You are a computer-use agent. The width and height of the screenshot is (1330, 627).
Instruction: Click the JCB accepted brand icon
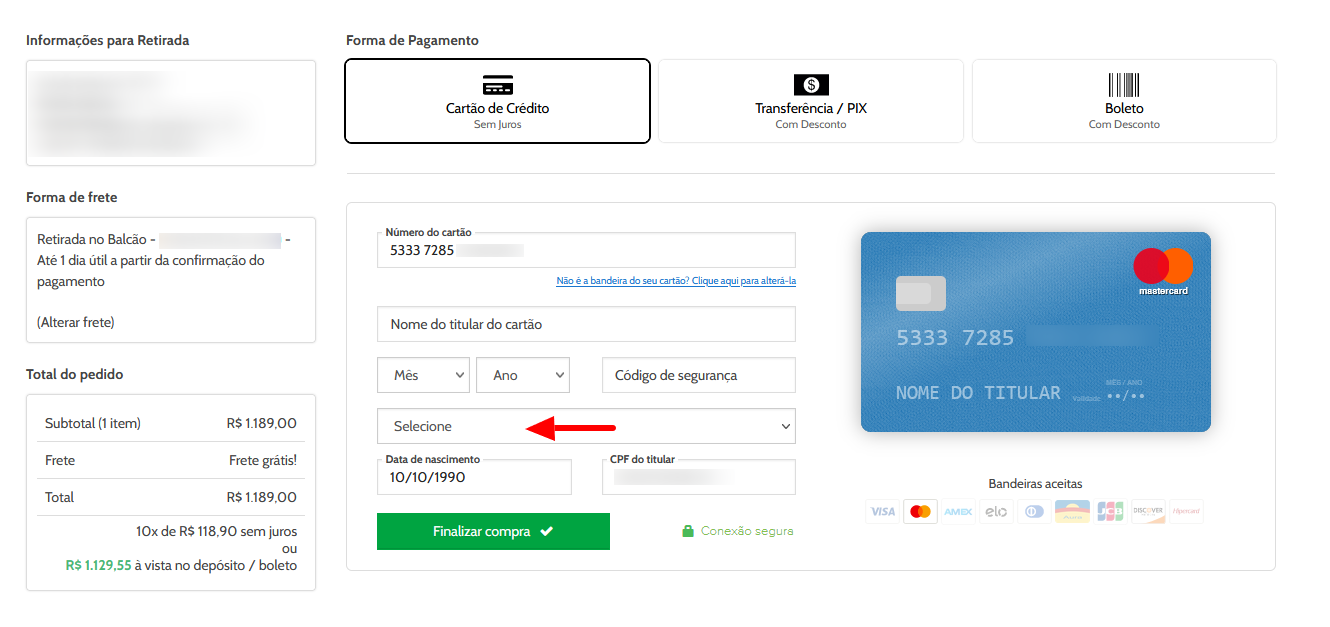[1110, 511]
